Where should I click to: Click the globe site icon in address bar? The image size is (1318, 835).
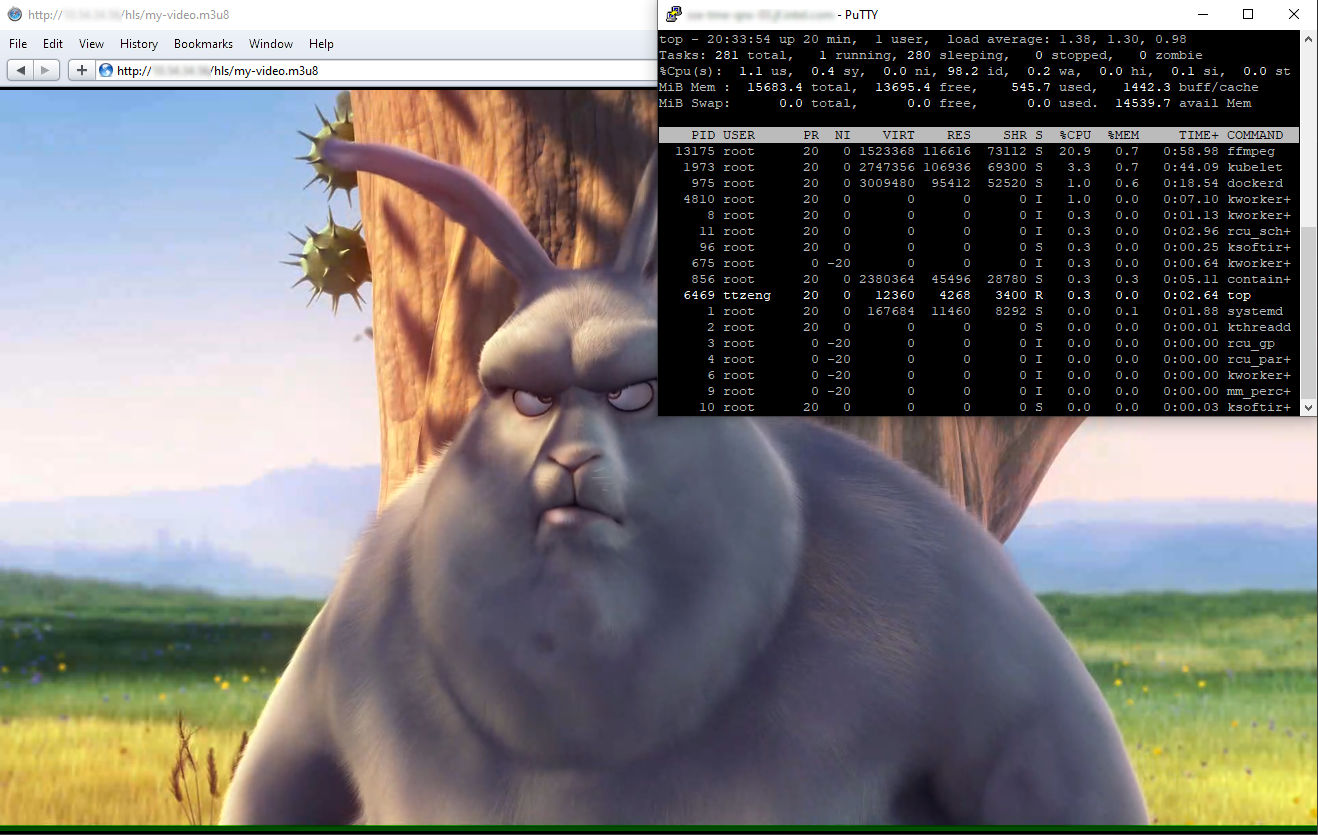[x=106, y=70]
